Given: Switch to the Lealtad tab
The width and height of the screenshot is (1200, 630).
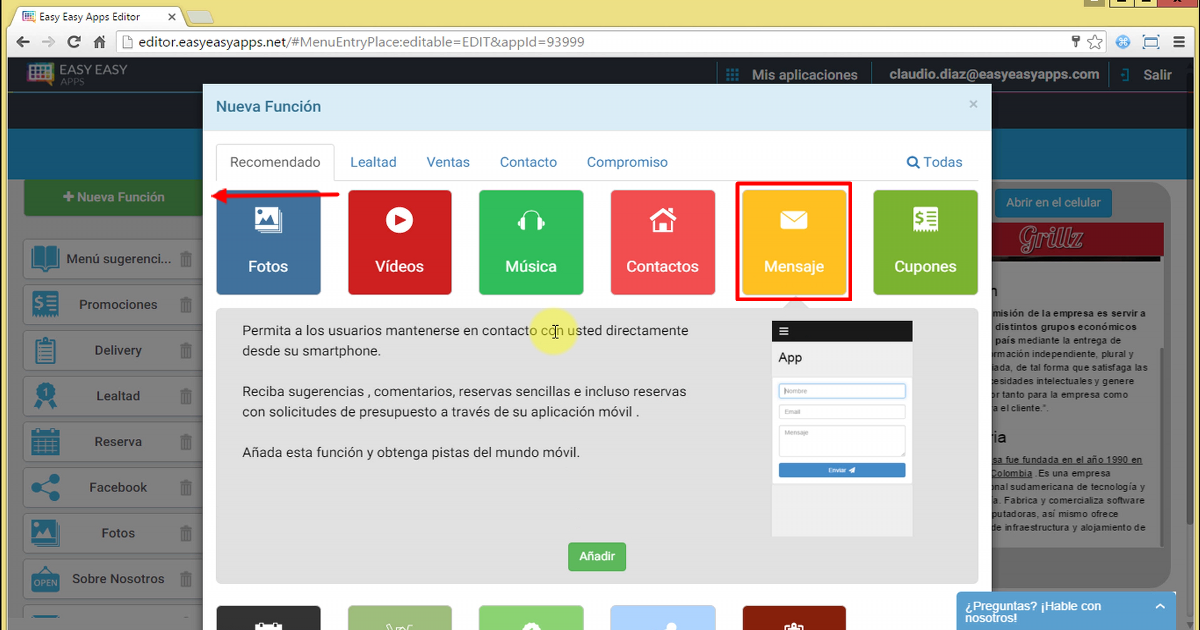Looking at the screenshot, I should pos(373,161).
